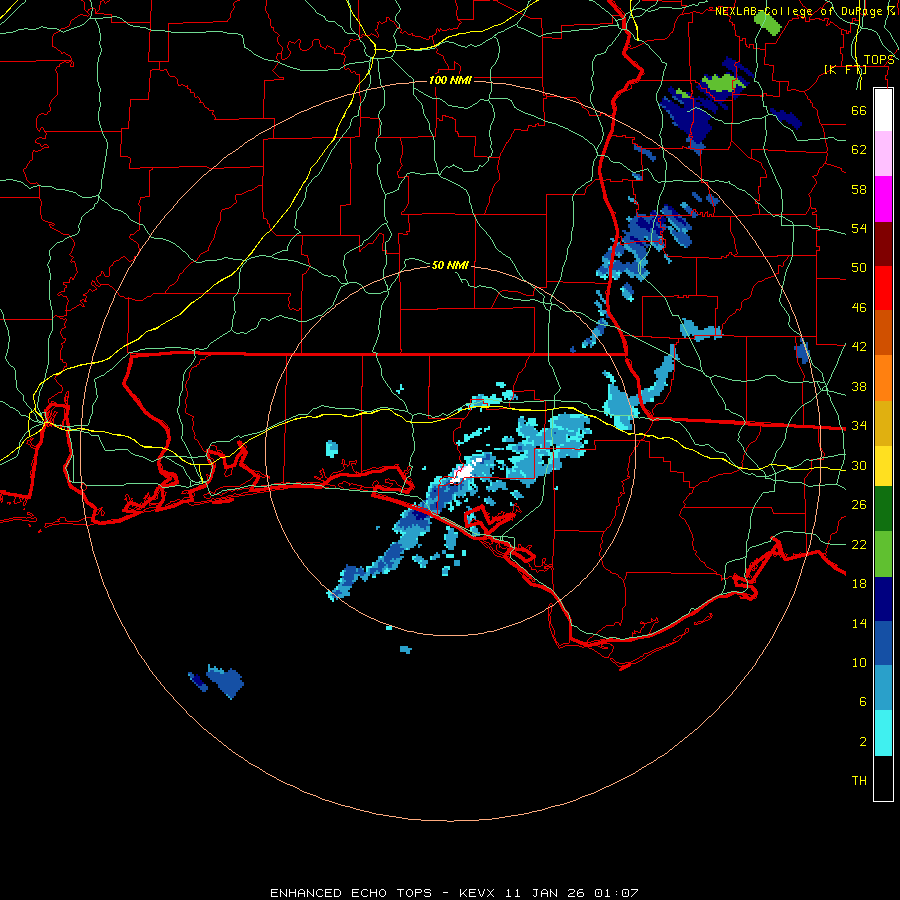Click the '100 NMI' range ring label
The image size is (900, 900).
pos(451,80)
